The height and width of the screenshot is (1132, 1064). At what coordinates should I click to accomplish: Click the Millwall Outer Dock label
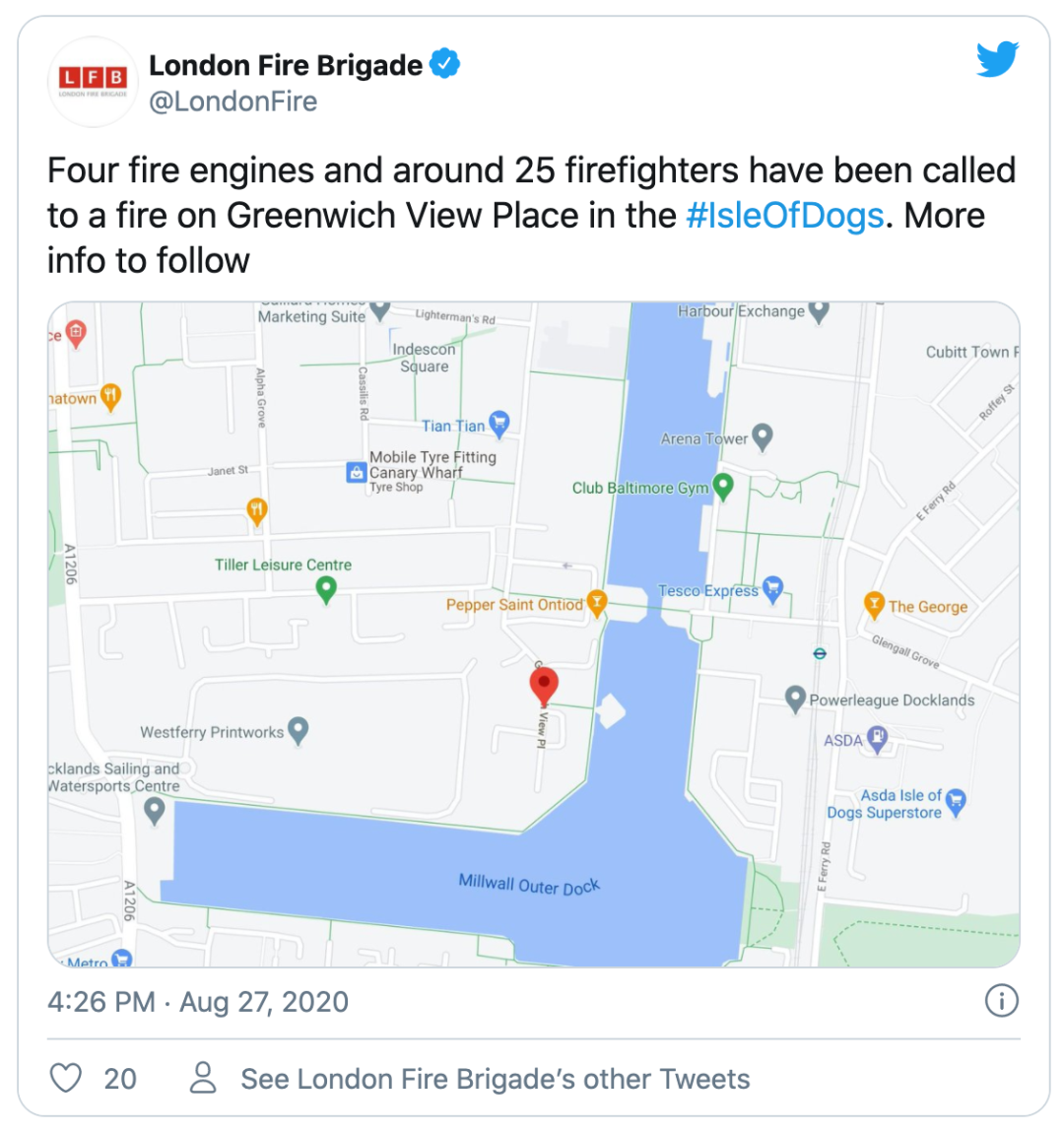point(529,884)
